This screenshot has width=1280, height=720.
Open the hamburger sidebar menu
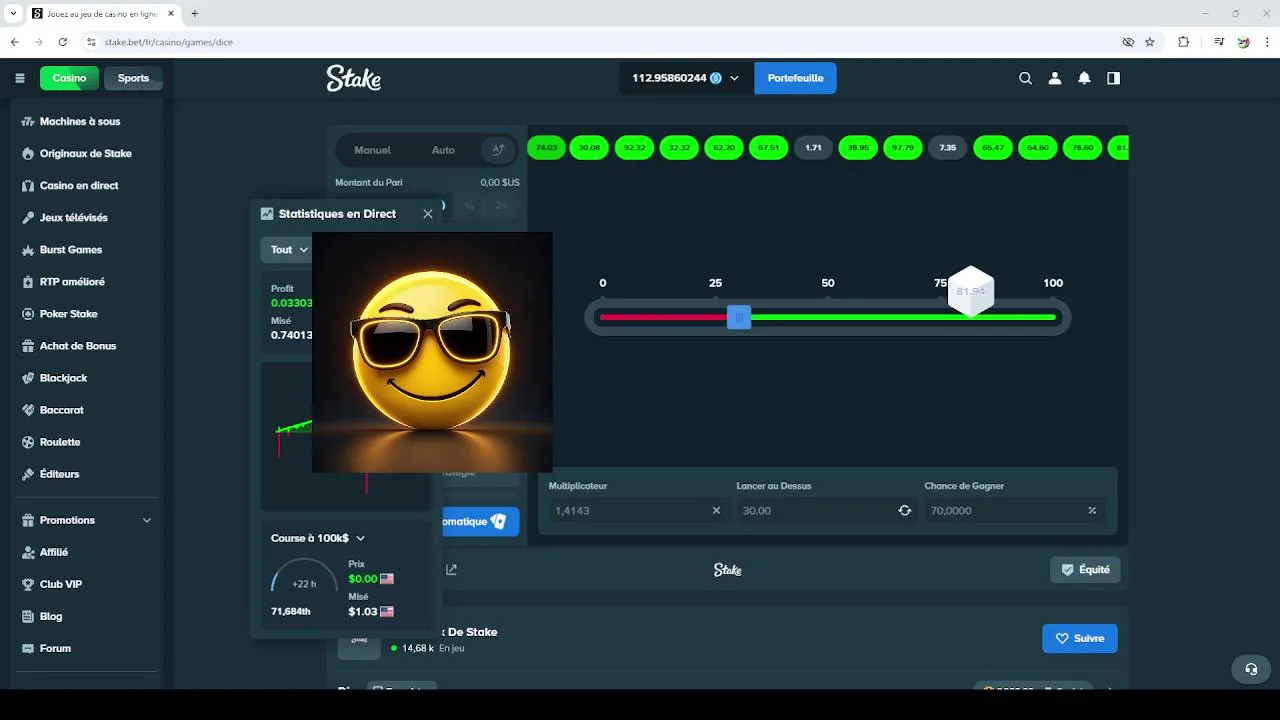(x=20, y=78)
